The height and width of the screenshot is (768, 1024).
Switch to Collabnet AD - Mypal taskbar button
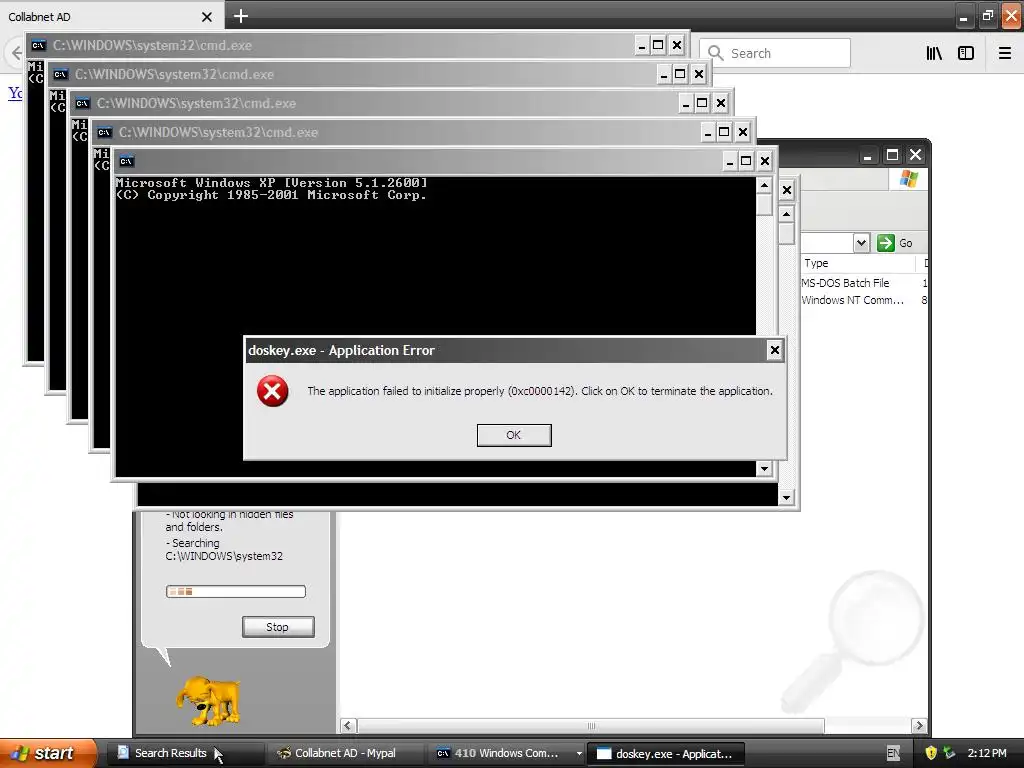tap(345, 753)
